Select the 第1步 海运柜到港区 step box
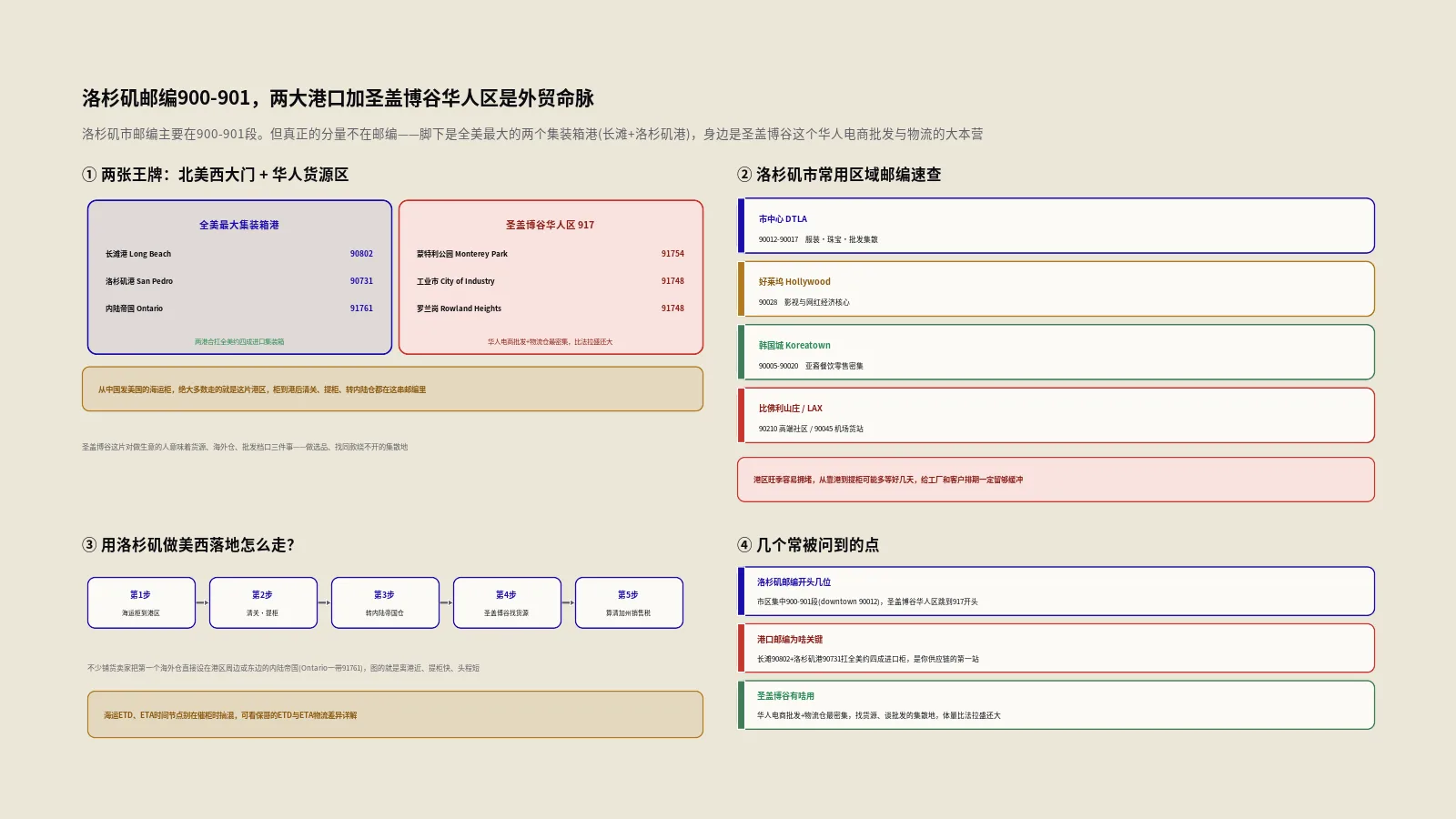This screenshot has height=819, width=1456. pyautogui.click(x=141, y=602)
